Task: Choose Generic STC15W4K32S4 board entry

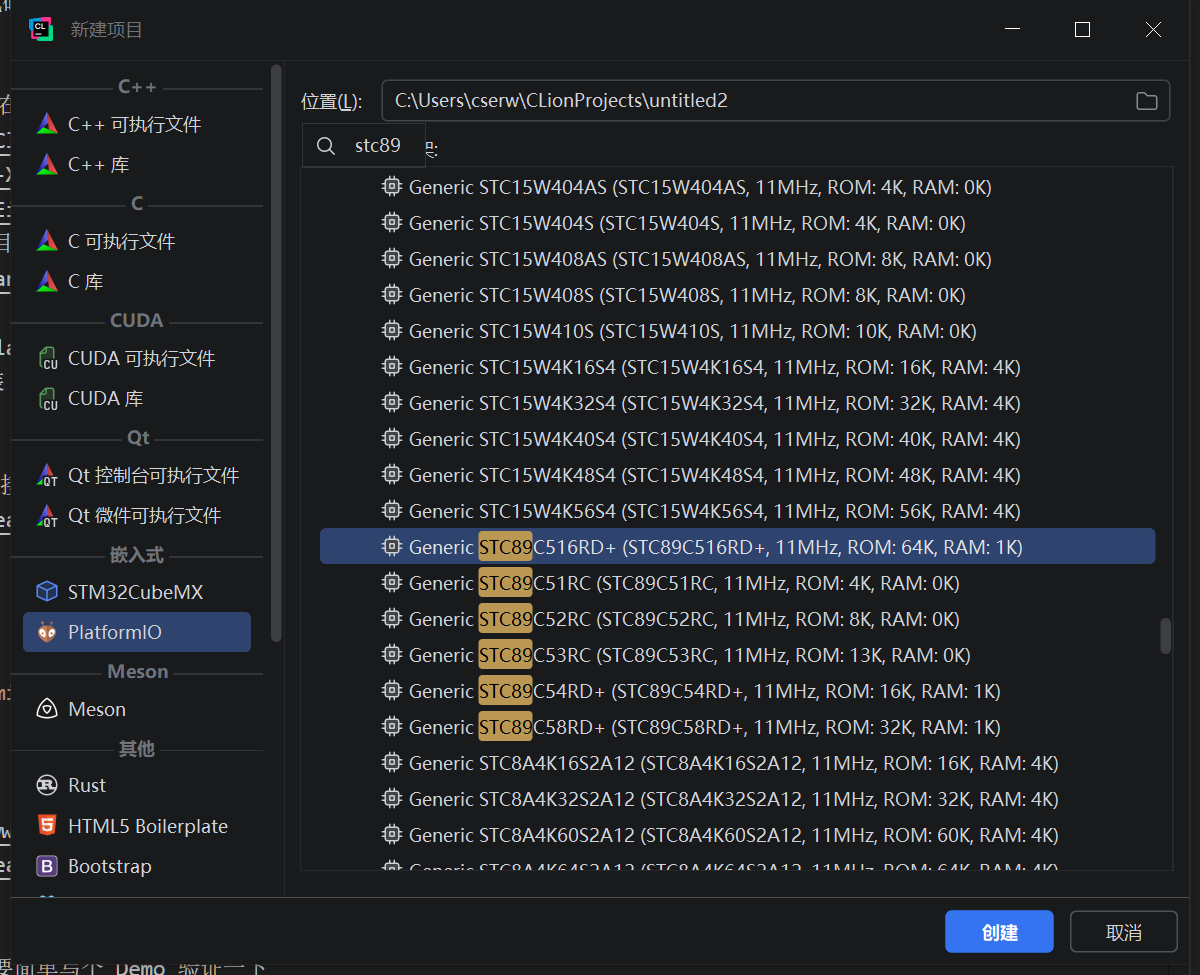Action: (x=714, y=403)
